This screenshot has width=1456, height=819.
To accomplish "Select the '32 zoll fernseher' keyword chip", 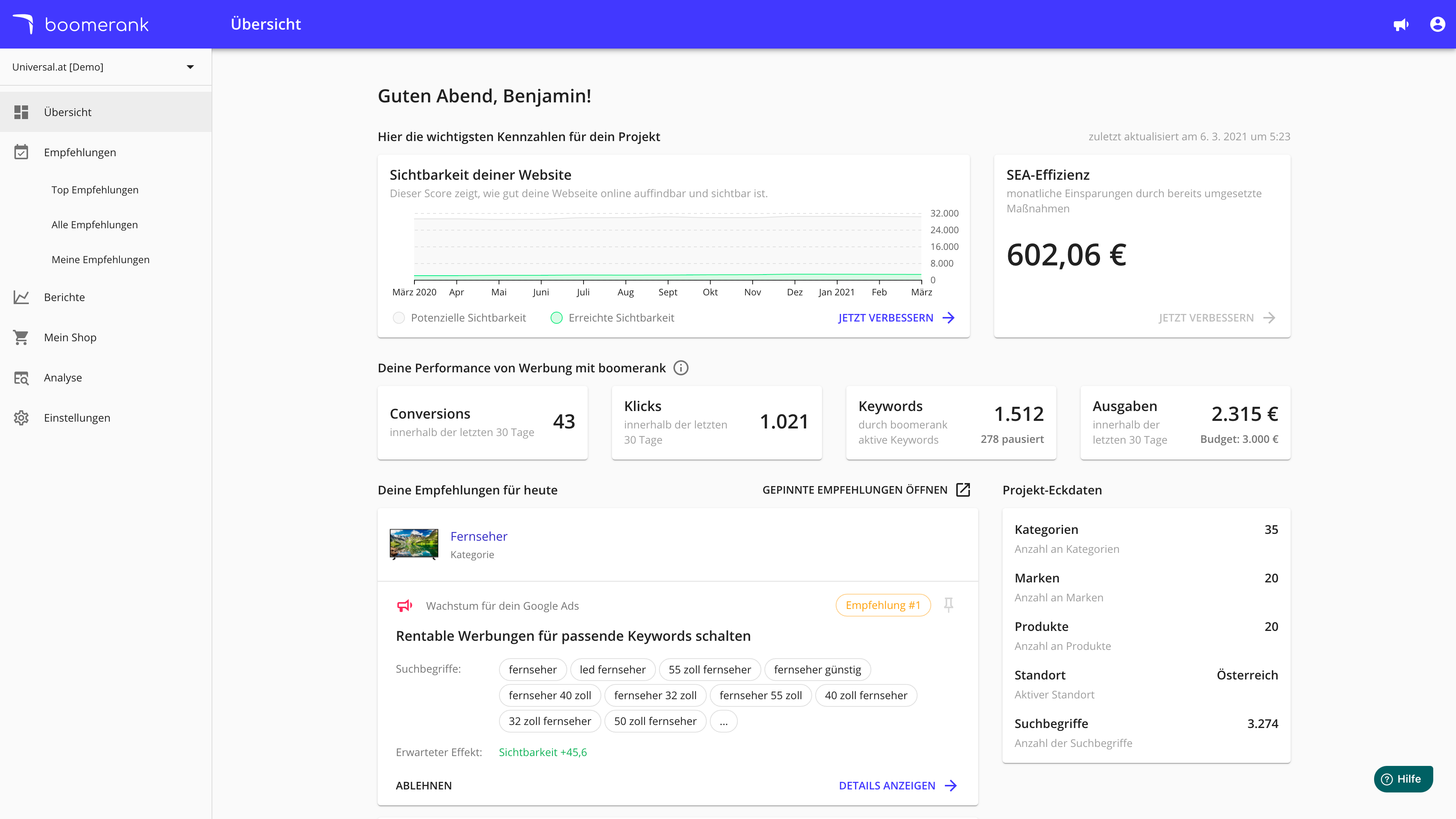I will (x=549, y=721).
